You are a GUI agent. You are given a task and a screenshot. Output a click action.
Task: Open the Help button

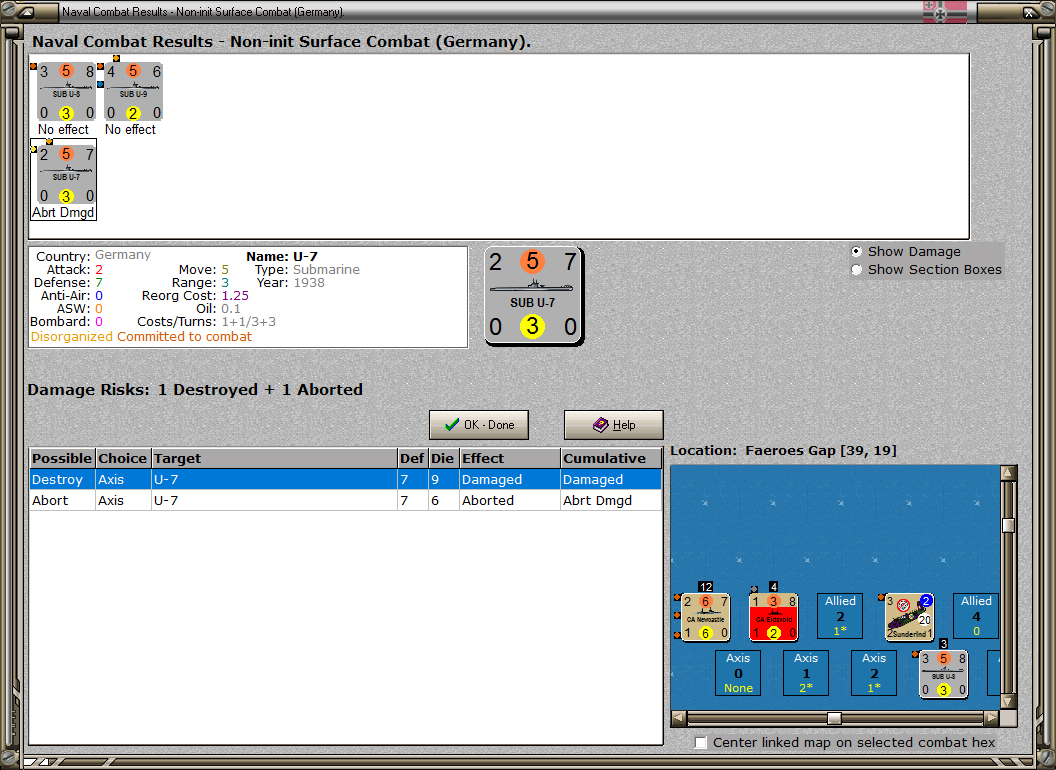(x=614, y=425)
